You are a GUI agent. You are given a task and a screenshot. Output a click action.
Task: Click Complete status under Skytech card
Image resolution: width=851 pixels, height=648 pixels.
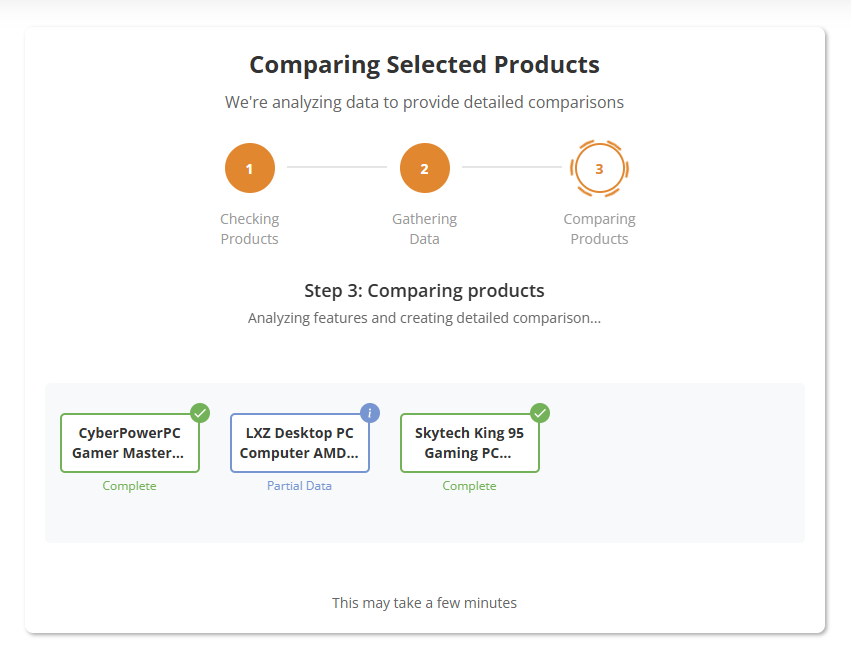[x=470, y=486]
